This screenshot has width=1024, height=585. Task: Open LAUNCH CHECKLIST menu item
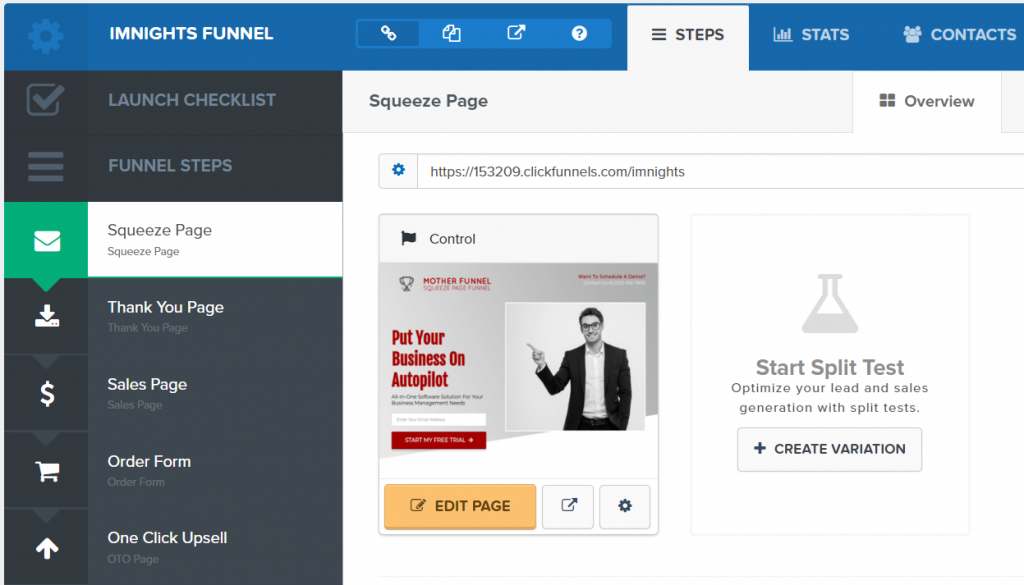pyautogui.click(x=191, y=100)
